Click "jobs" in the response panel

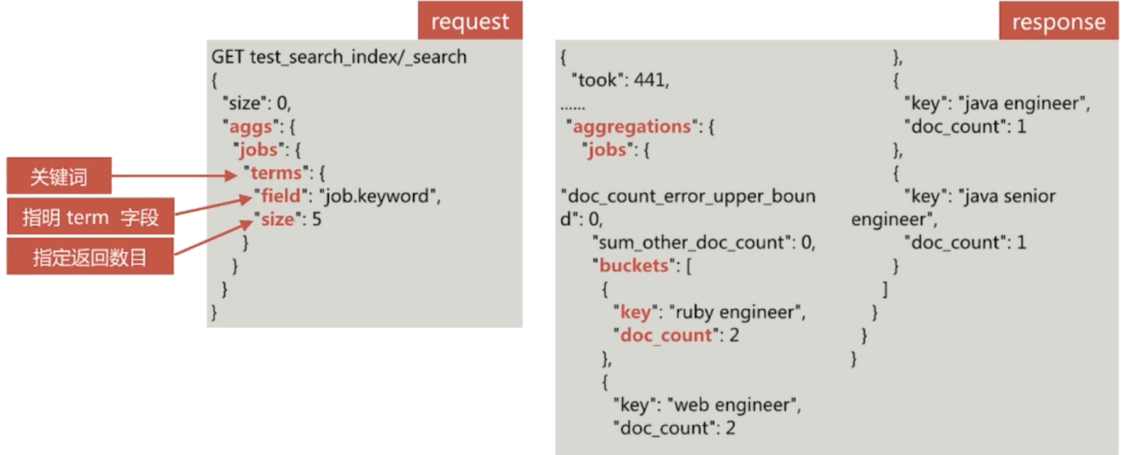[x=606, y=150]
